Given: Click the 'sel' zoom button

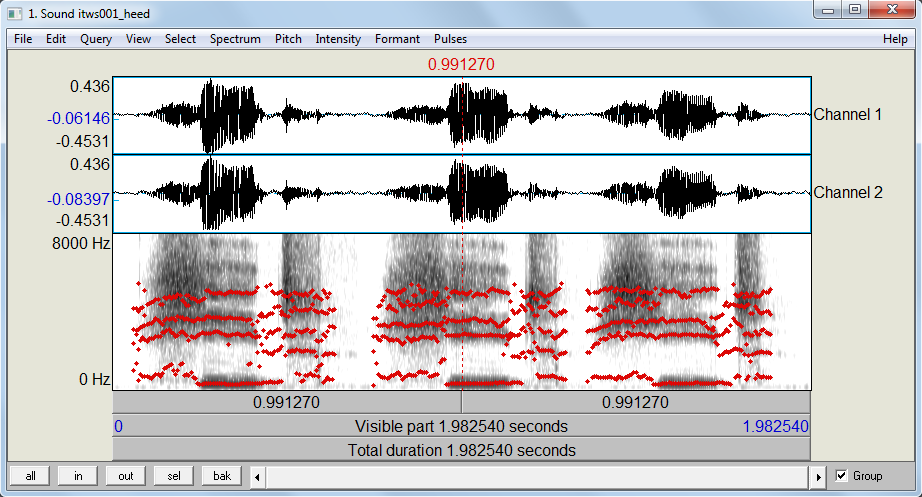Looking at the screenshot, I should click(x=174, y=476).
